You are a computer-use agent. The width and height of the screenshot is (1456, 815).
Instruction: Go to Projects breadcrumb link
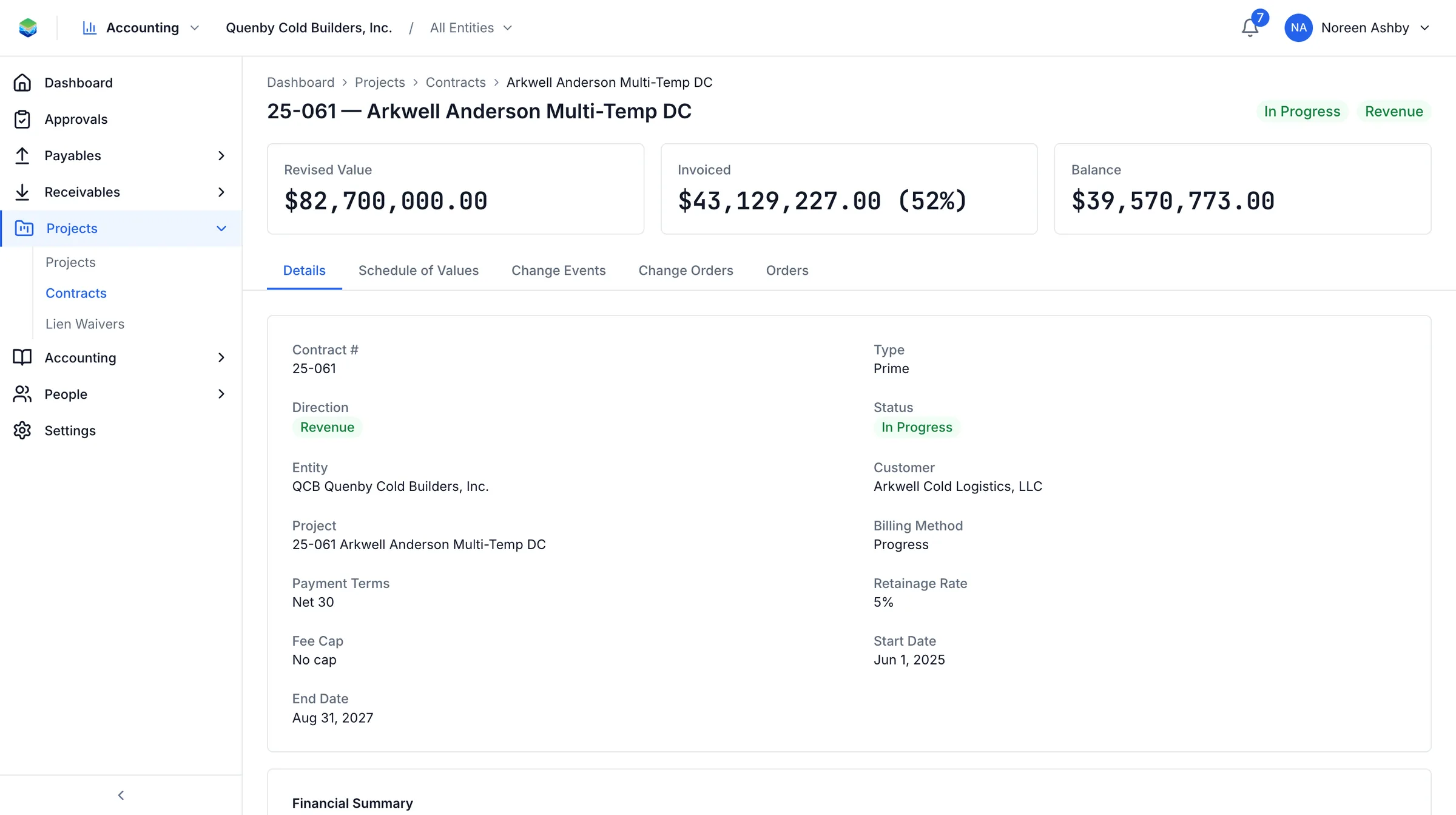(x=380, y=82)
